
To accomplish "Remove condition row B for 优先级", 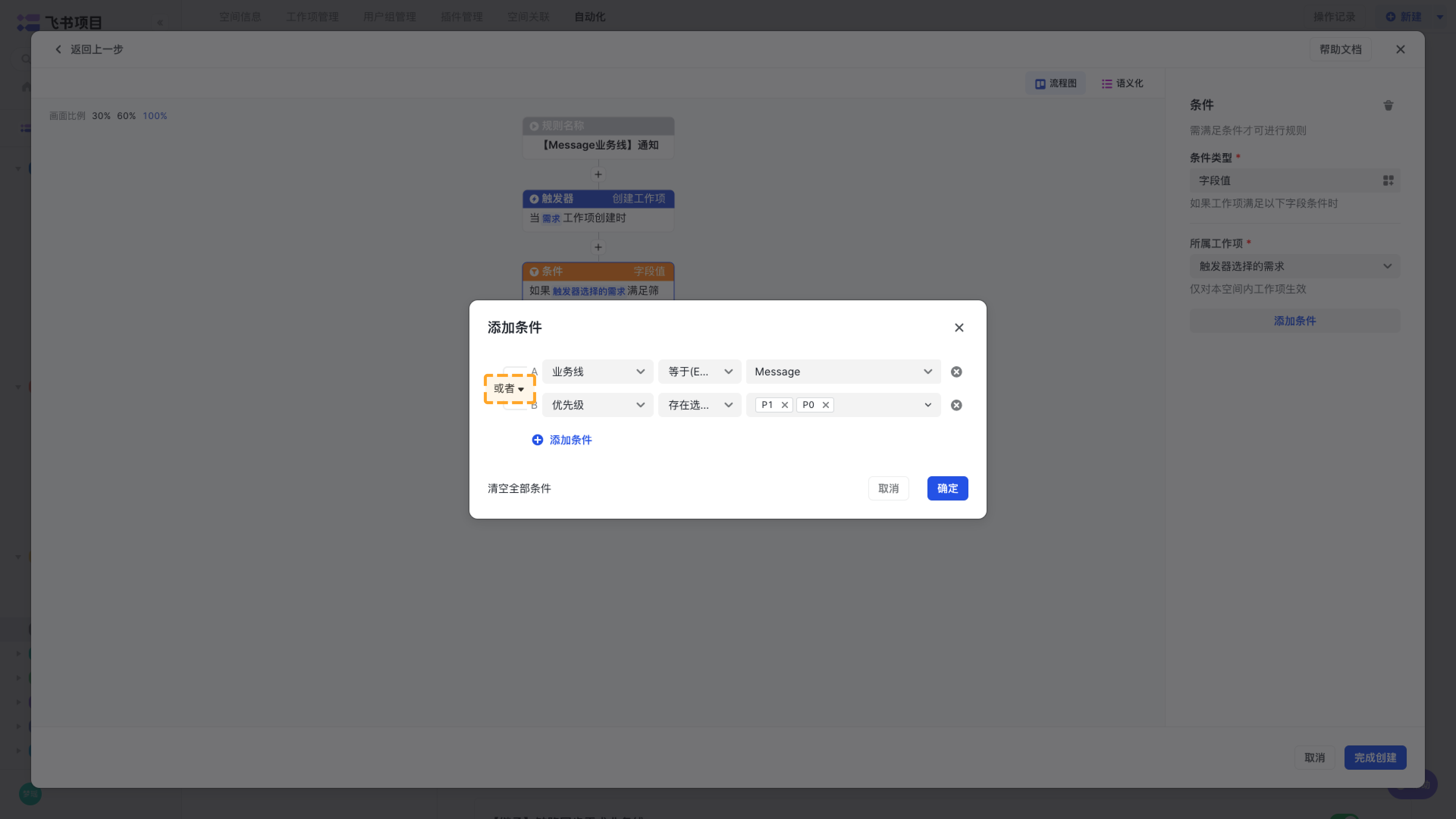I will pos(956,405).
